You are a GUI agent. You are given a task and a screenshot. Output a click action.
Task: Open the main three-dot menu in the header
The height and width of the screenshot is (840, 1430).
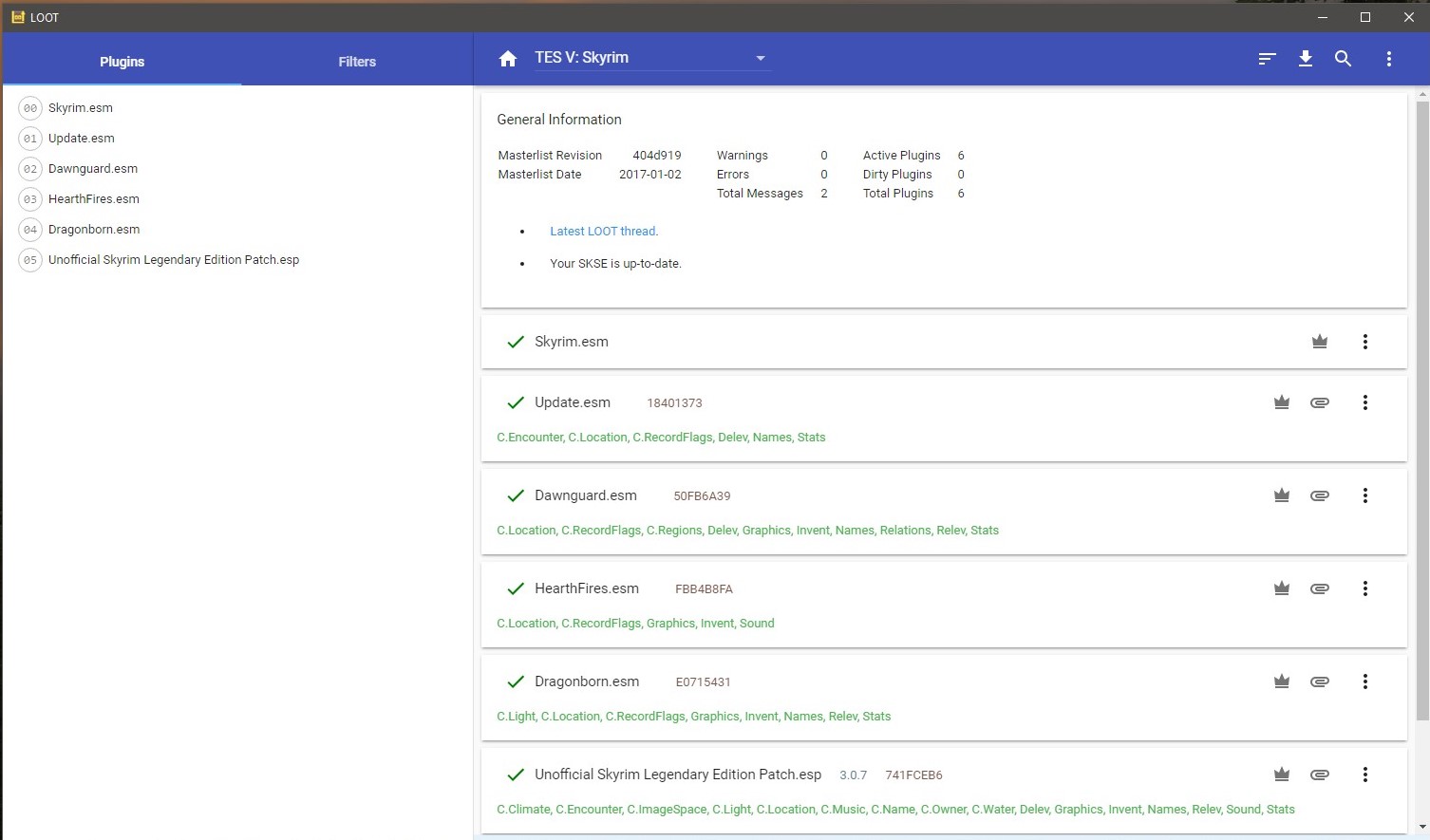1388,59
